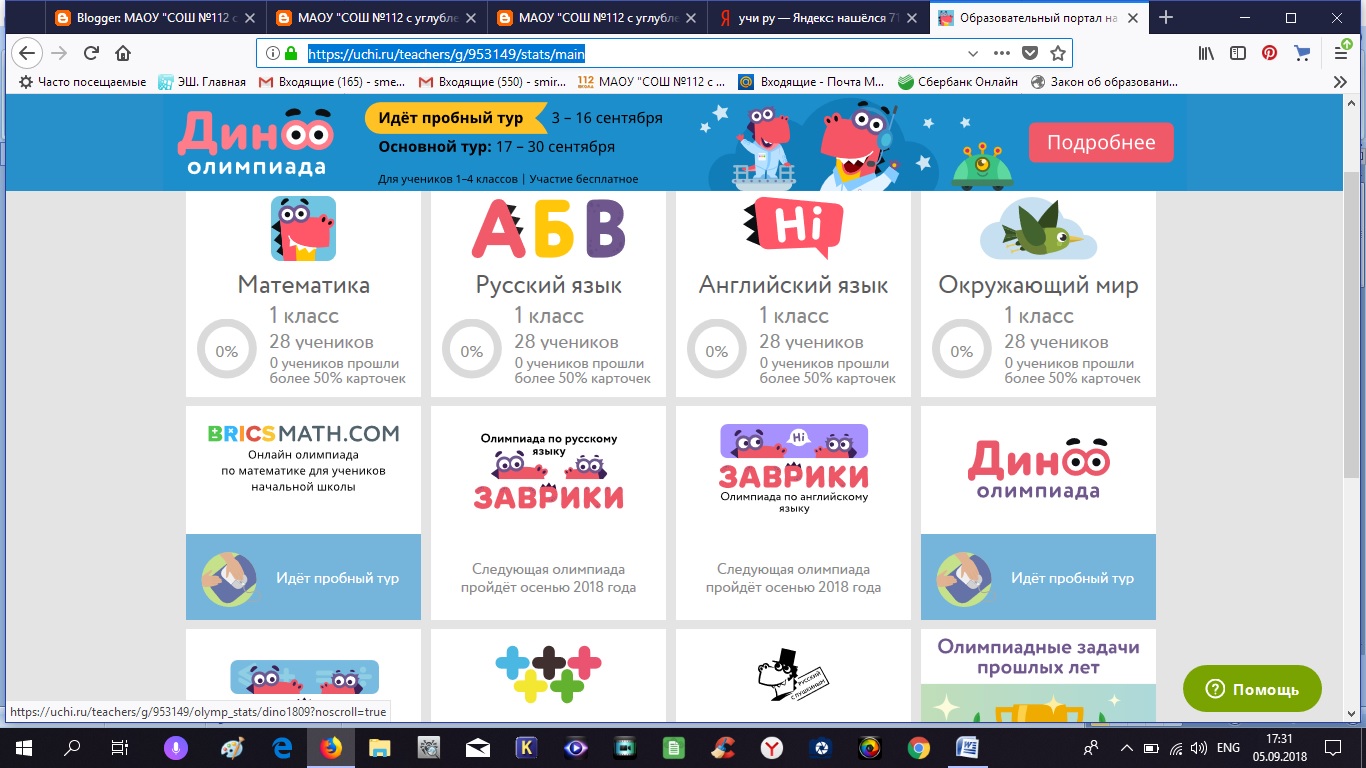Show more bookmarks toolbar items chevron
The width and height of the screenshot is (1366, 768).
point(1341,82)
